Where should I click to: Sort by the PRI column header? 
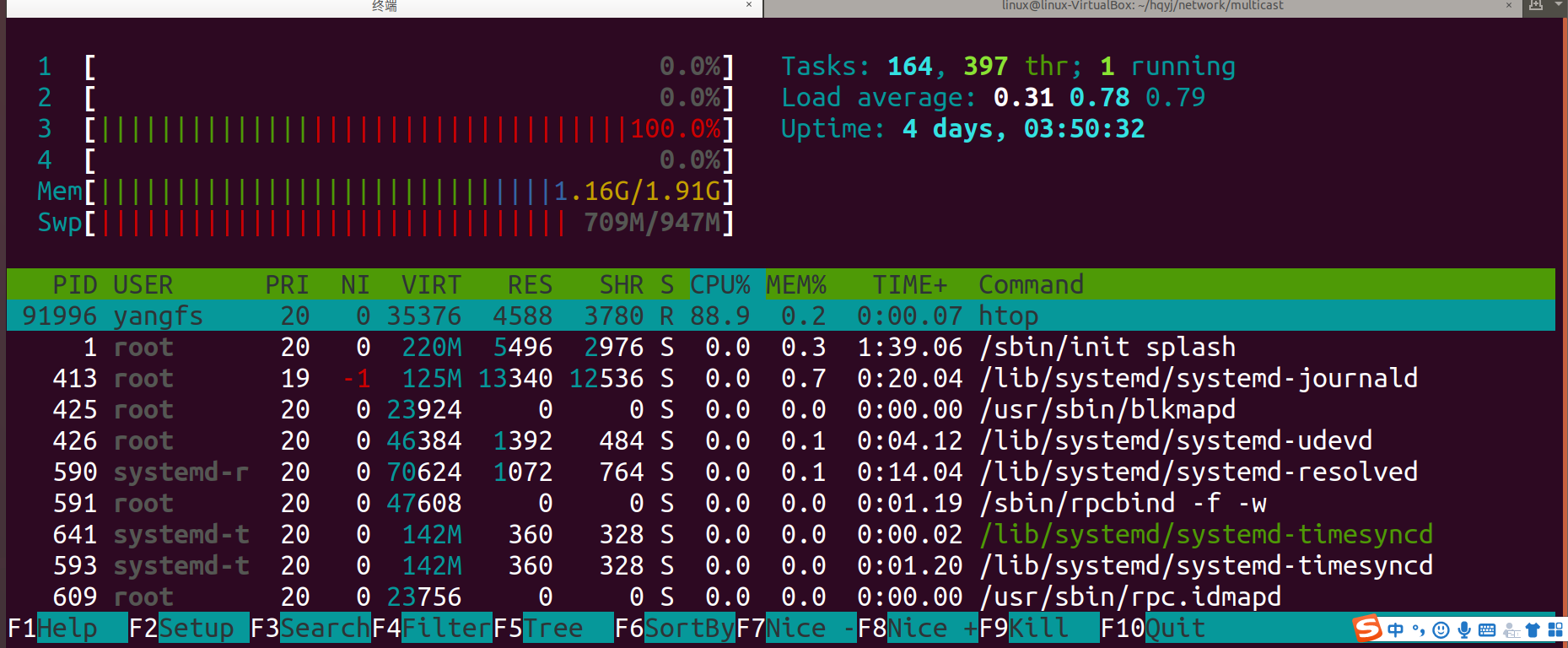pyautogui.click(x=287, y=285)
